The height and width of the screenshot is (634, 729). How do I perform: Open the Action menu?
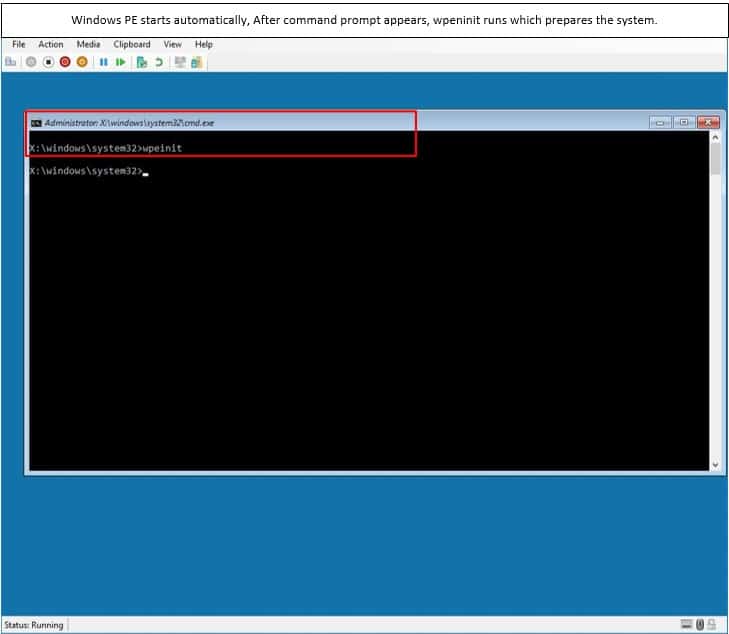coord(51,44)
